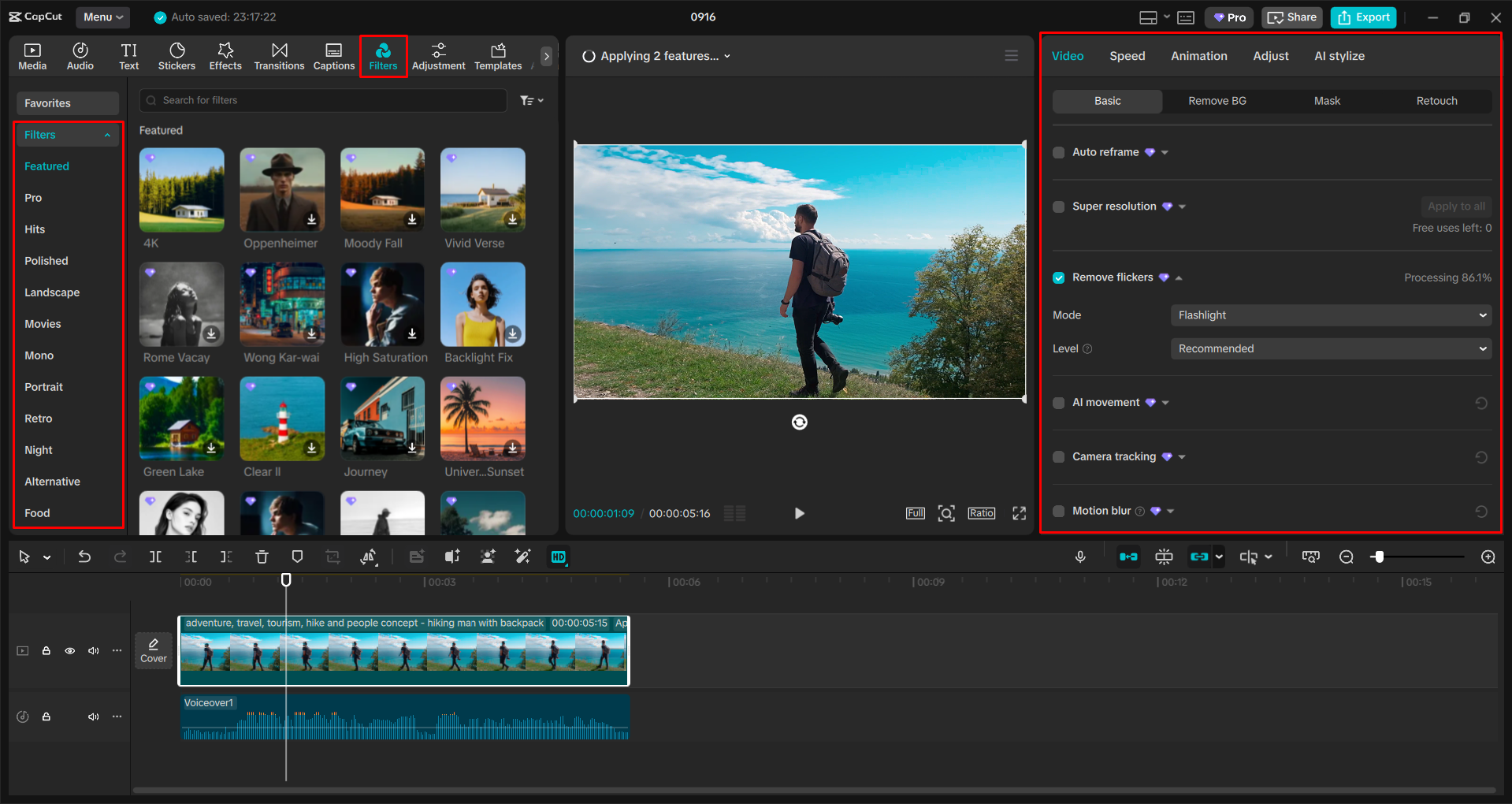Uncheck the Remove flickers checkbox
The image size is (1512, 804).
[x=1059, y=277]
